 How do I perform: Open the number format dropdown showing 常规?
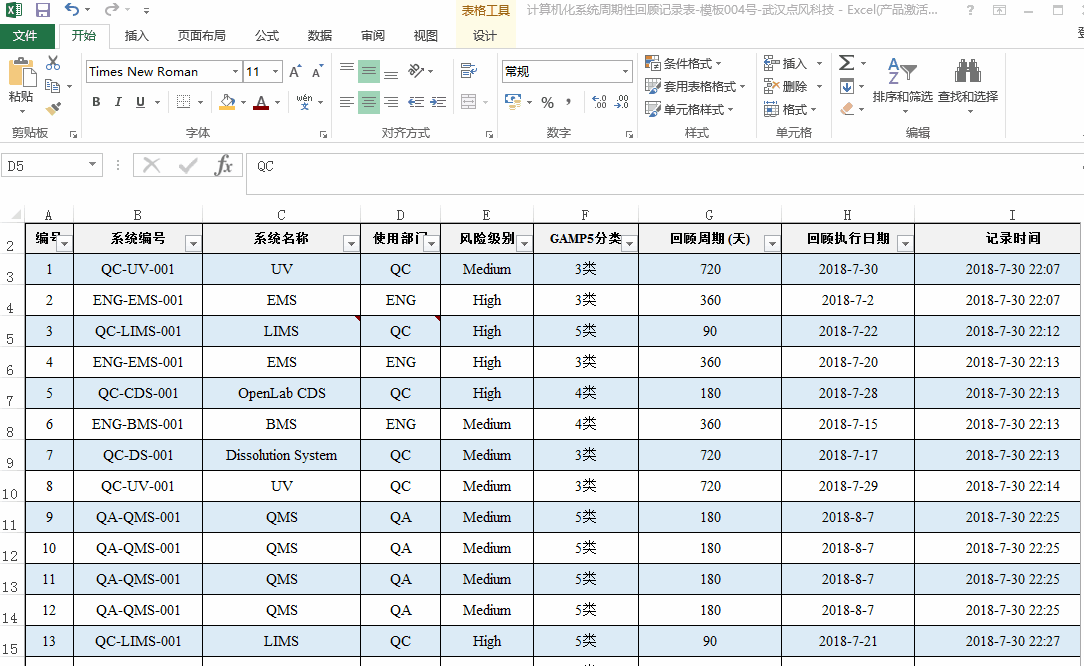point(626,71)
